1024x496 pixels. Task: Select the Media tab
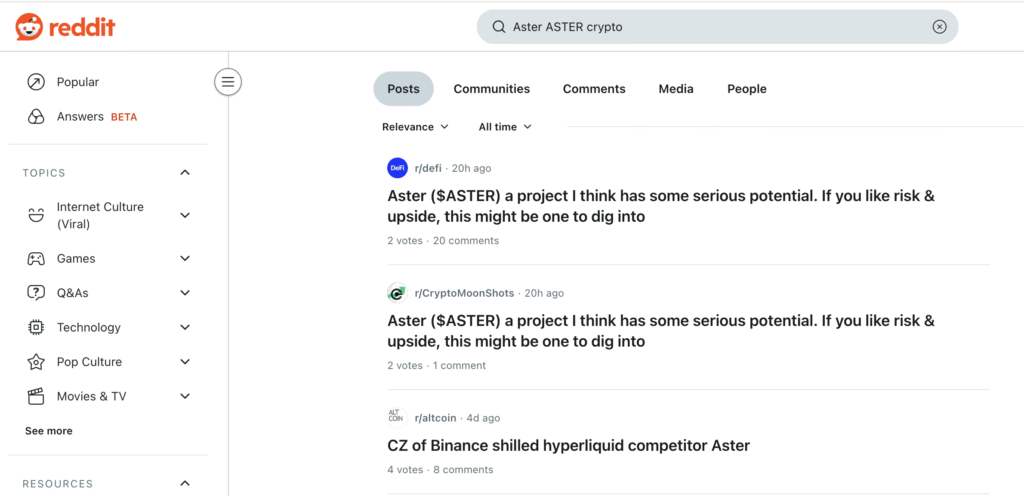(x=676, y=89)
